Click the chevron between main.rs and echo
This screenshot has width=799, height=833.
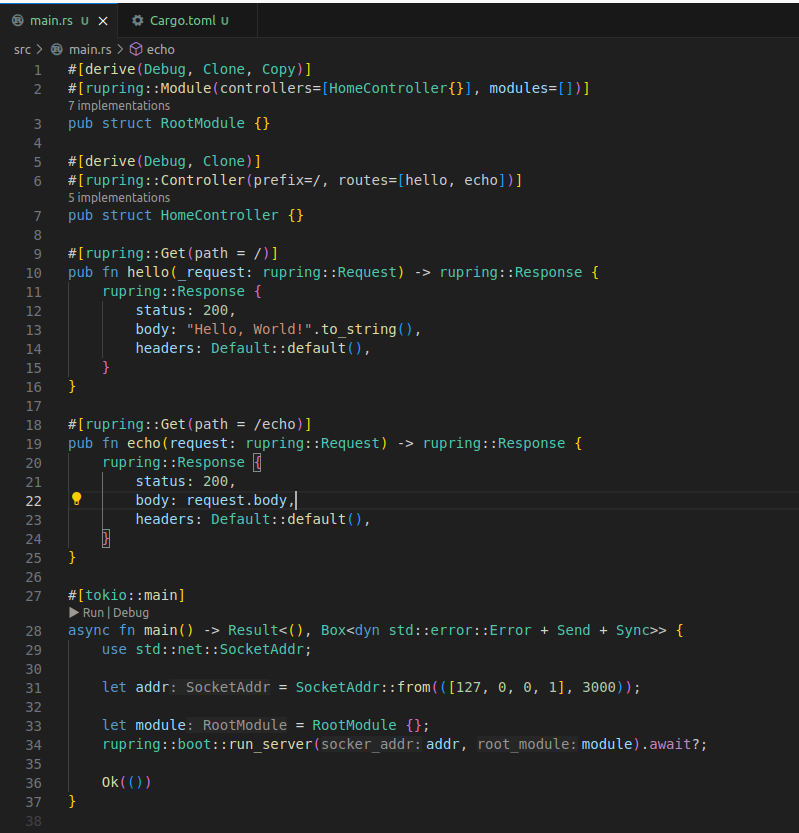(x=120, y=49)
